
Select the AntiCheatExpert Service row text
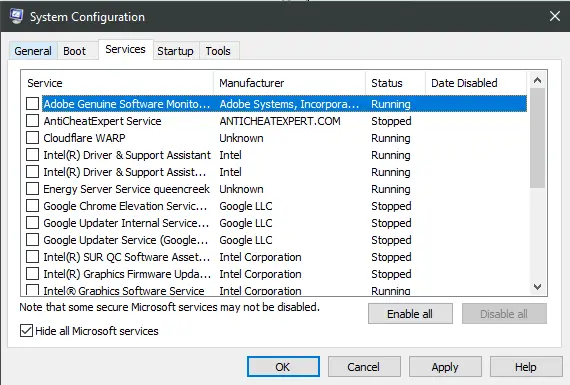[x=102, y=121]
